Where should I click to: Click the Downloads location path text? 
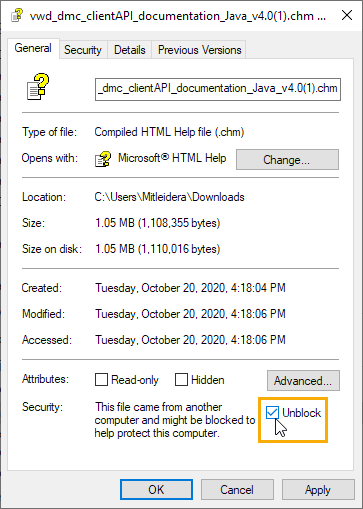(169, 197)
